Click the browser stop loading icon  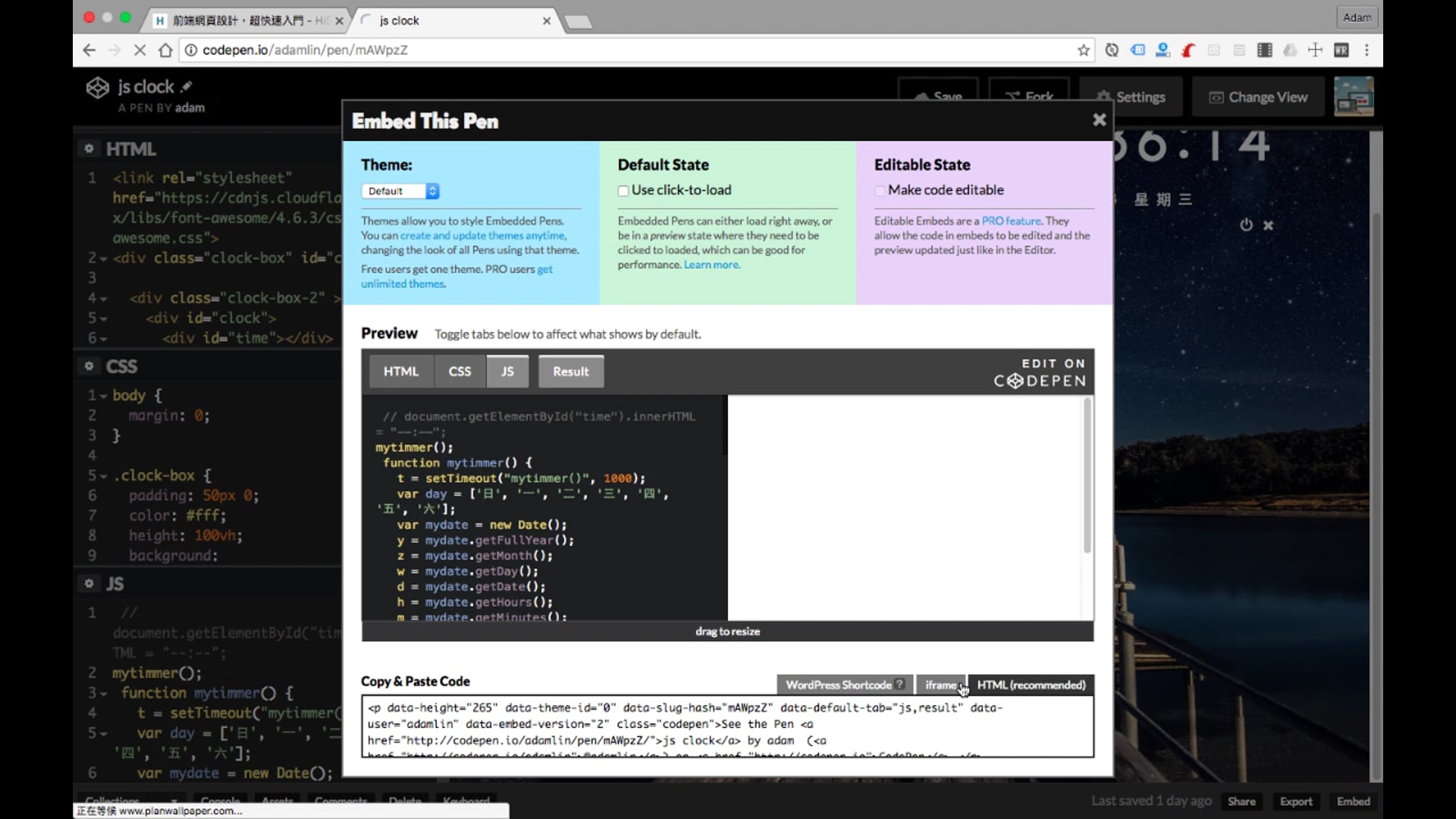pyautogui.click(x=140, y=50)
